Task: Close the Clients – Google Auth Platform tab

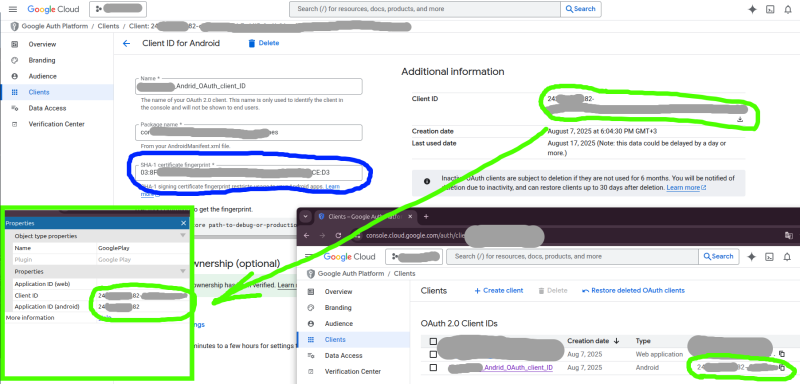Action: pos(411,216)
